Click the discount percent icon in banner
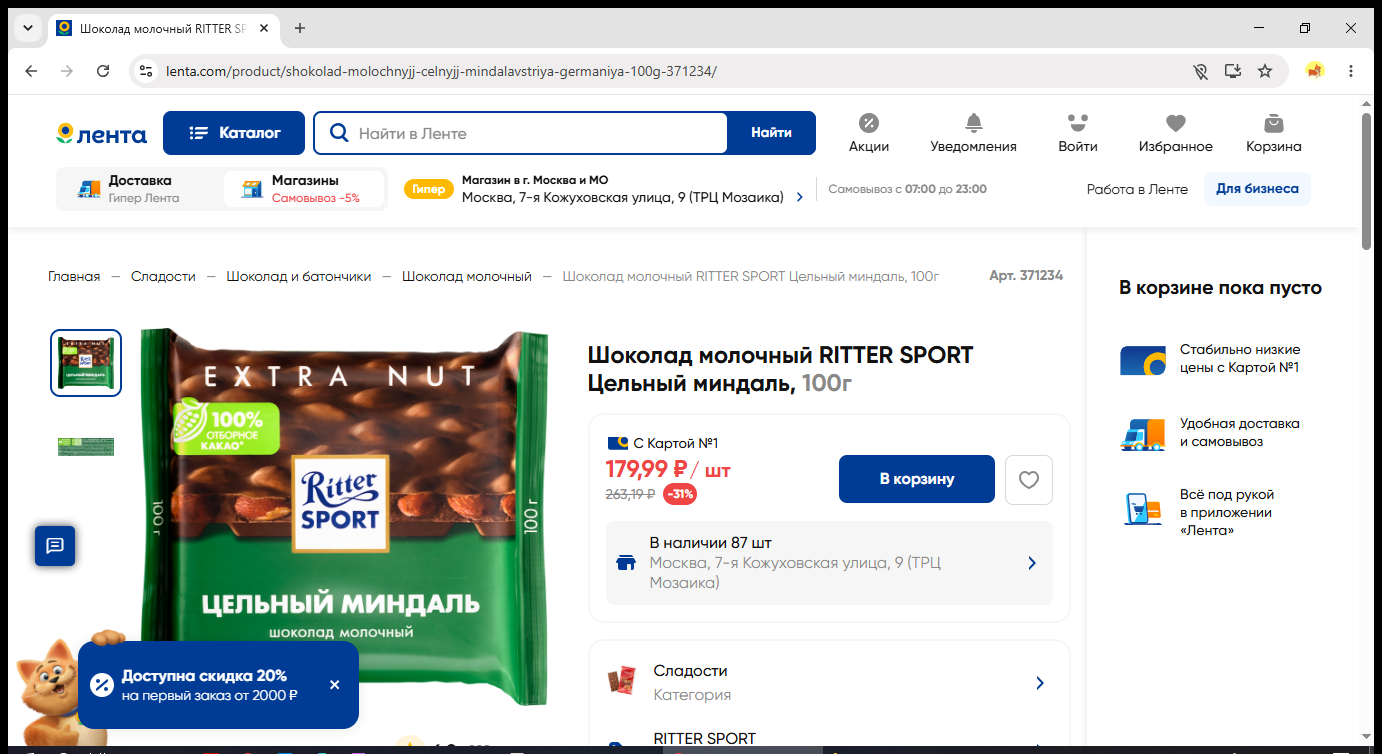 [102, 685]
